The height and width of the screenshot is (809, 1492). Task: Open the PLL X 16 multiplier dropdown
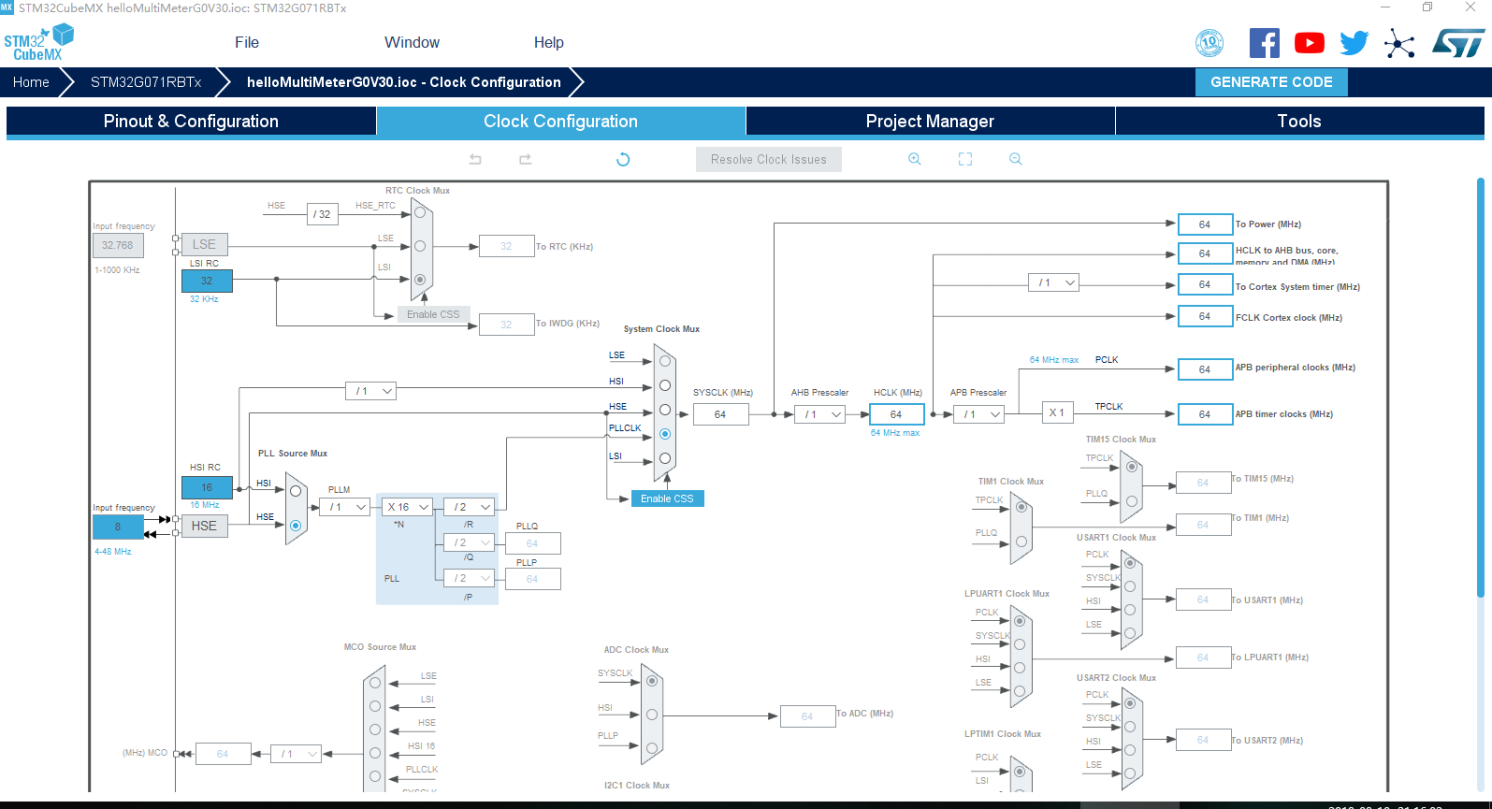click(407, 507)
